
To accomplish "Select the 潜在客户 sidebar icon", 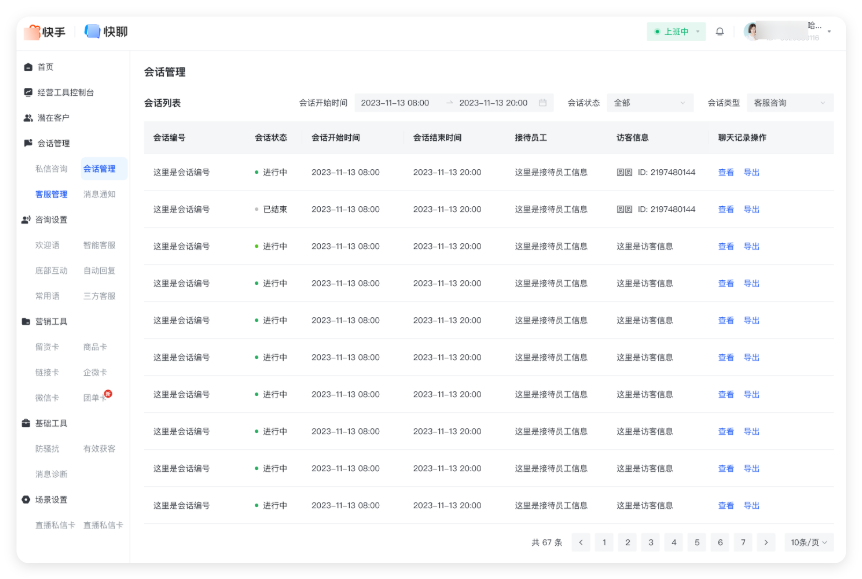I will [x=27, y=117].
